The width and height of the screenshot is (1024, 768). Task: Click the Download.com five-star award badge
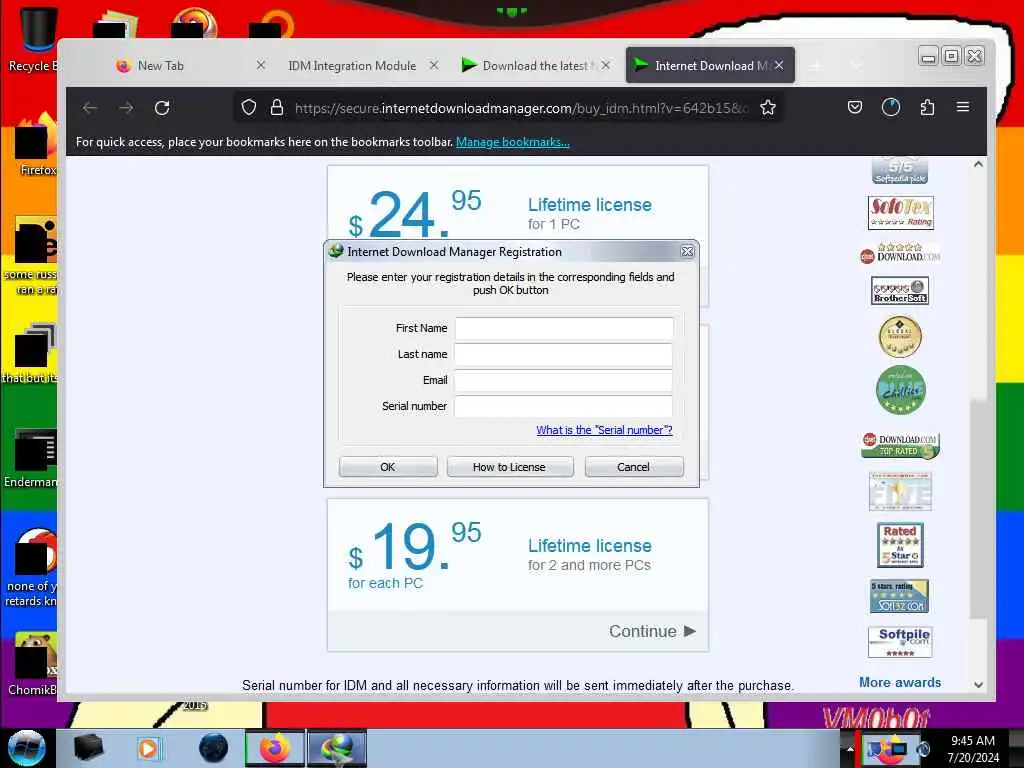click(901, 253)
